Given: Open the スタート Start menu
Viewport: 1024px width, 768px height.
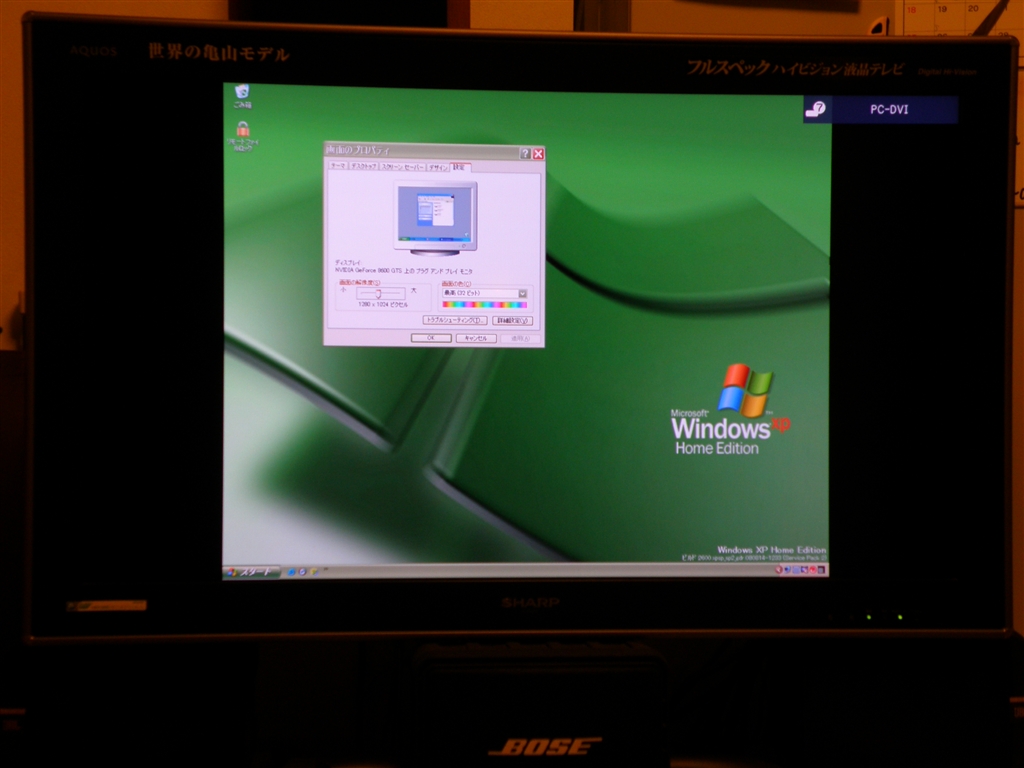Looking at the screenshot, I should click(252, 572).
